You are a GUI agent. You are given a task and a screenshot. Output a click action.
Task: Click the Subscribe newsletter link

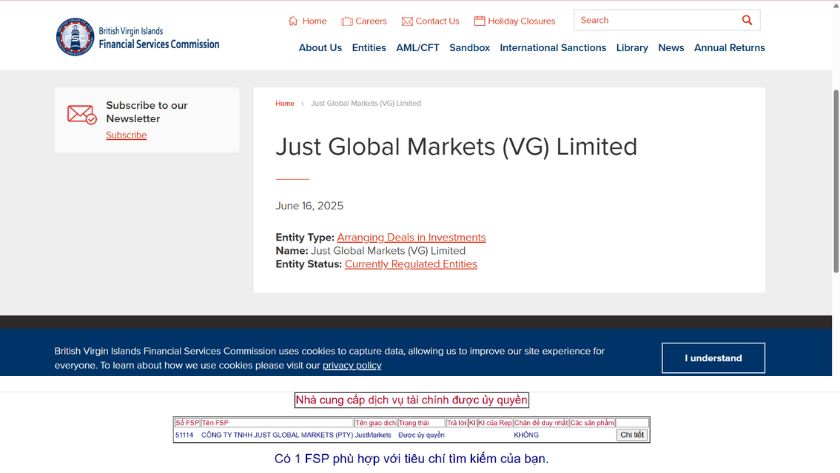click(x=126, y=135)
